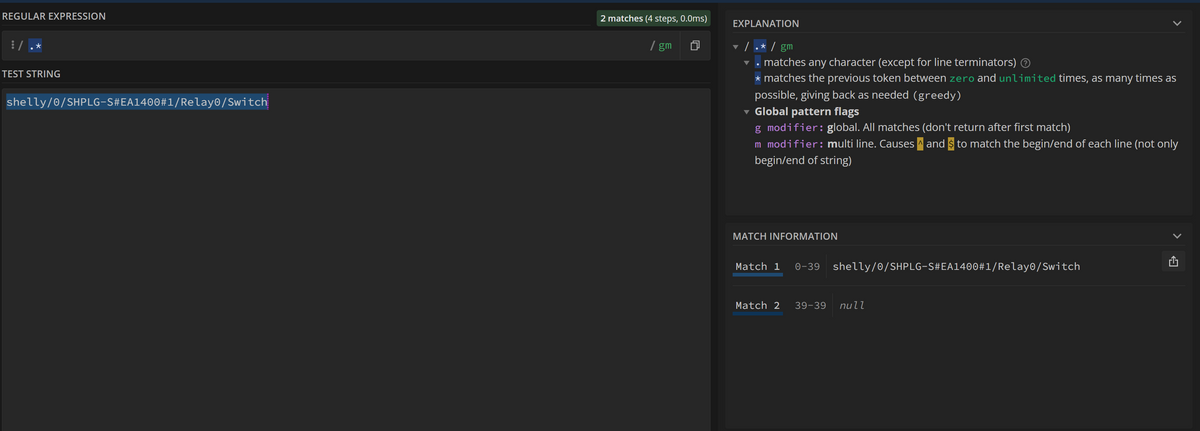The height and width of the screenshot is (431, 1200).
Task: Collapse the Explanation panel chevron
Action: click(x=1176, y=23)
